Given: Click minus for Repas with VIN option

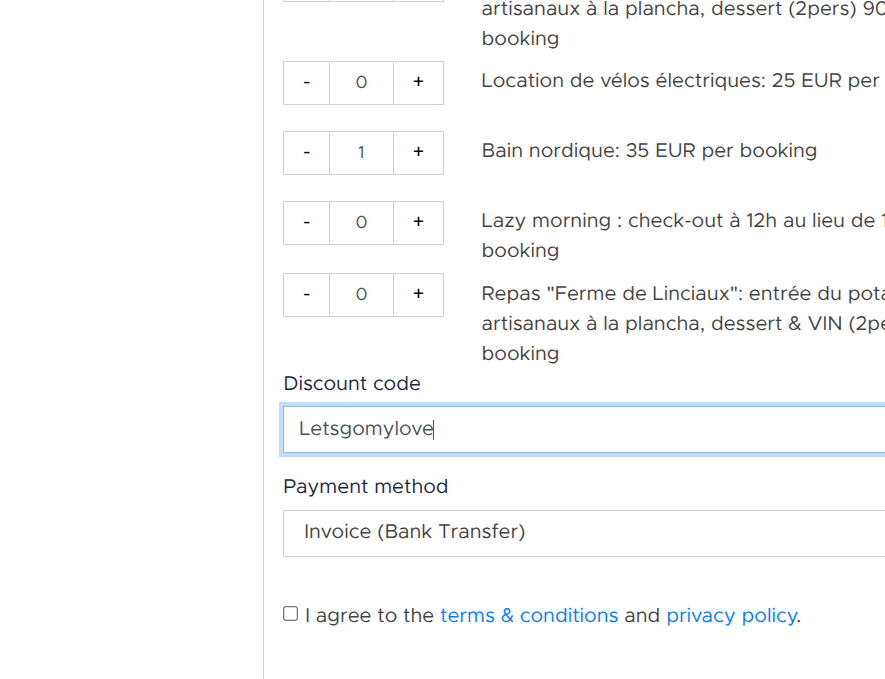Looking at the screenshot, I should [x=306, y=295].
